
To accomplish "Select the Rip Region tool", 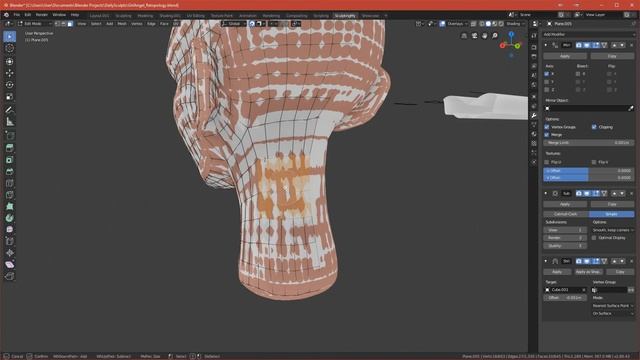I will (x=10, y=276).
